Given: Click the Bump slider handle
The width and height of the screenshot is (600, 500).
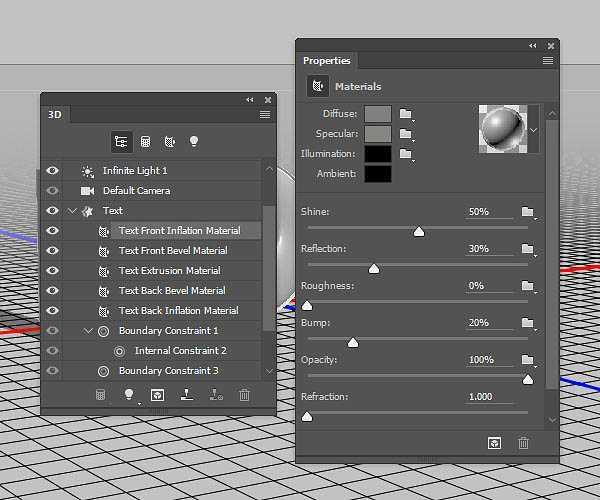Looking at the screenshot, I should tap(353, 342).
